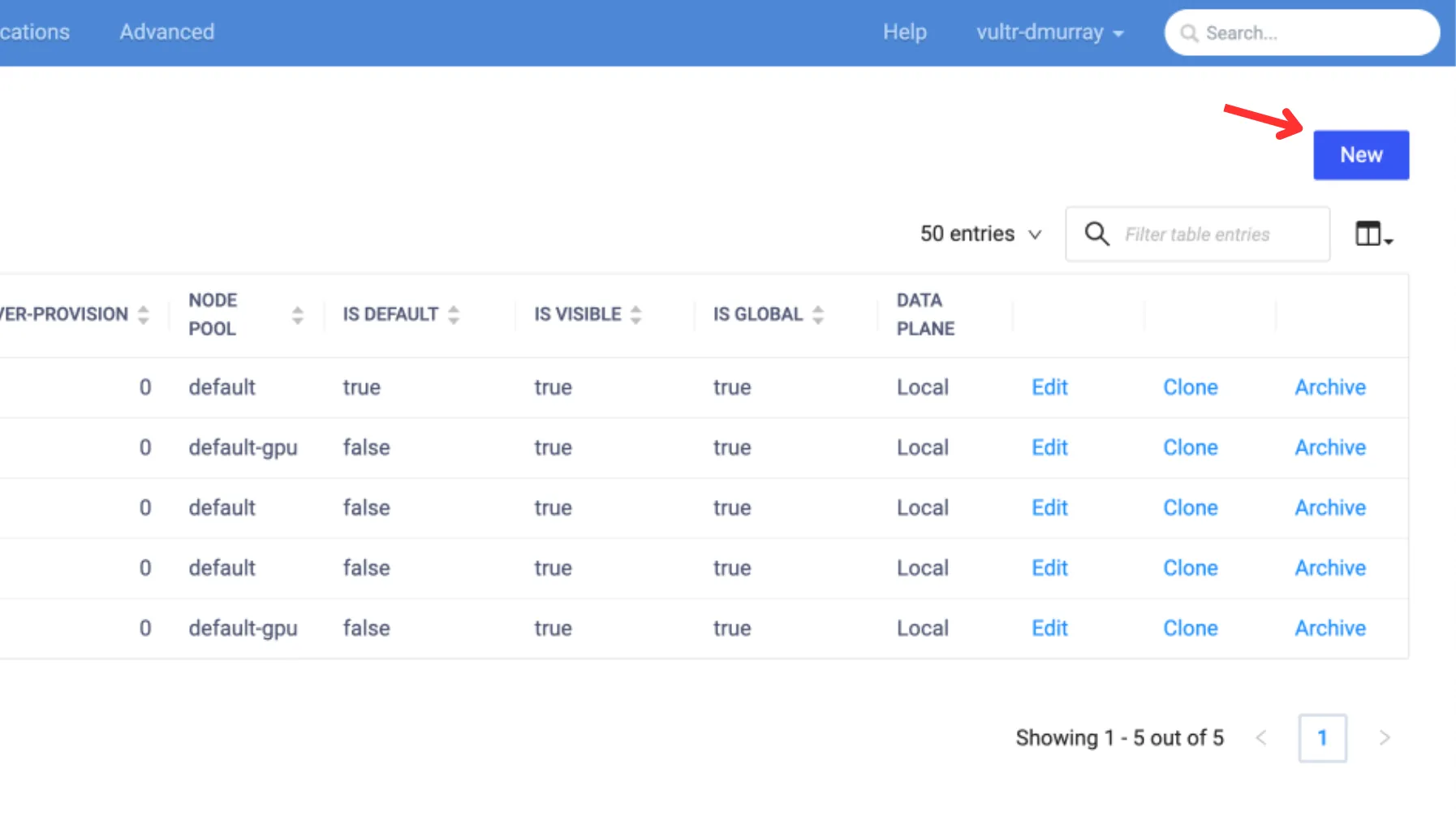The width and height of the screenshot is (1456, 825).
Task: Click 'default-gpu' in the second row
Action: 243,448
